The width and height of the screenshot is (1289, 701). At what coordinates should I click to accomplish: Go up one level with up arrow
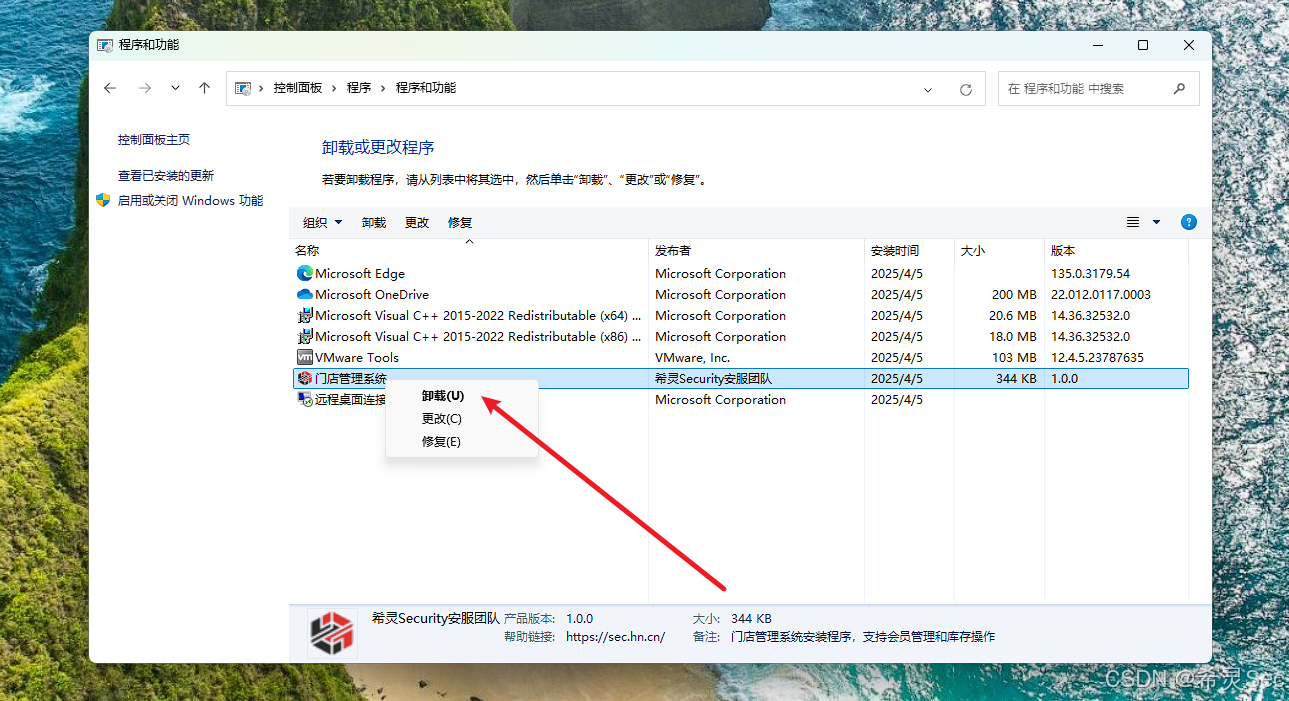pos(204,88)
